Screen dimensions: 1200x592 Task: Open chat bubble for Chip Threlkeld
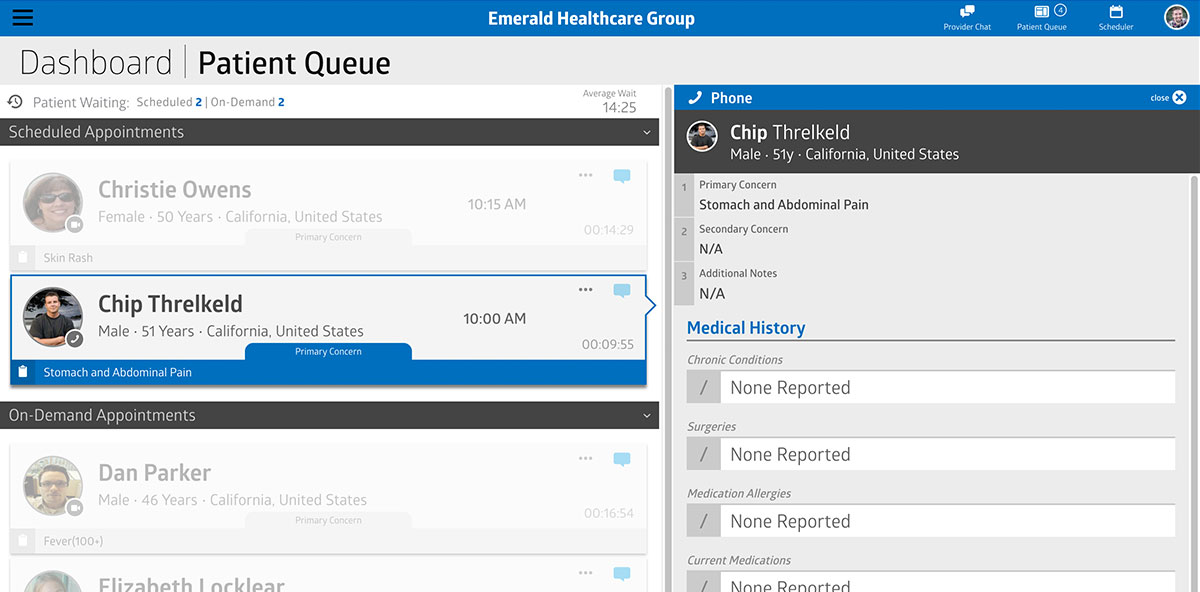(622, 290)
